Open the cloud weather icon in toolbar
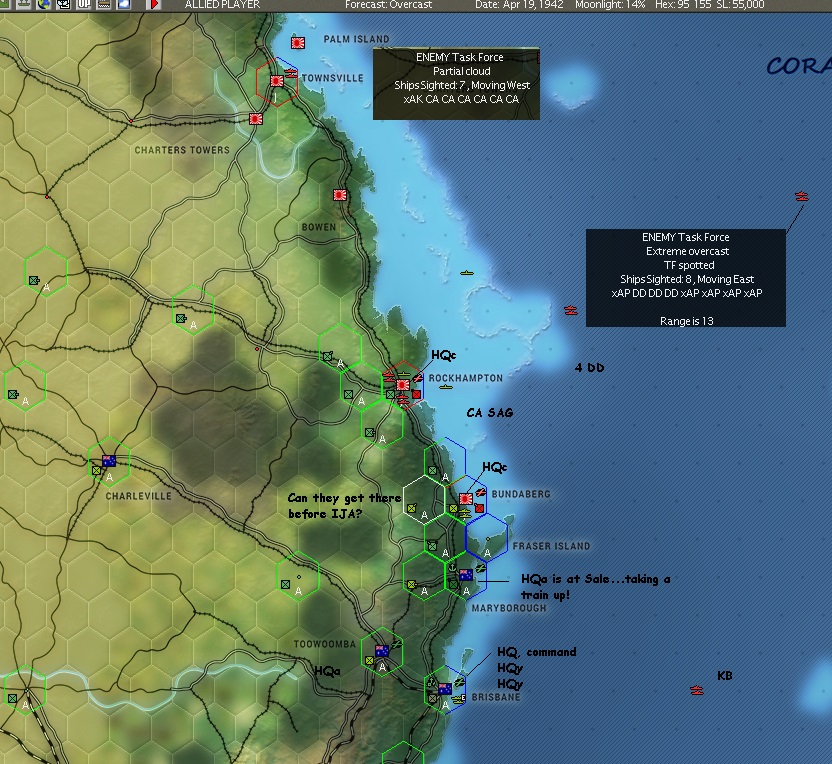 tap(124, 4)
